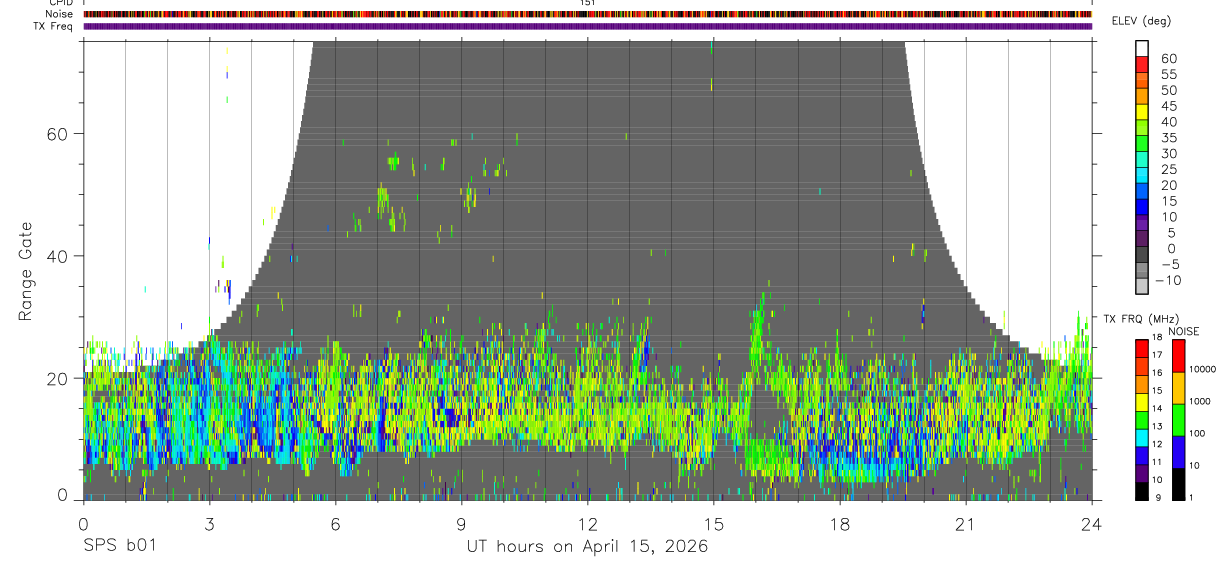Click the '50' label of the ELEV colorbar

pos(1169,90)
